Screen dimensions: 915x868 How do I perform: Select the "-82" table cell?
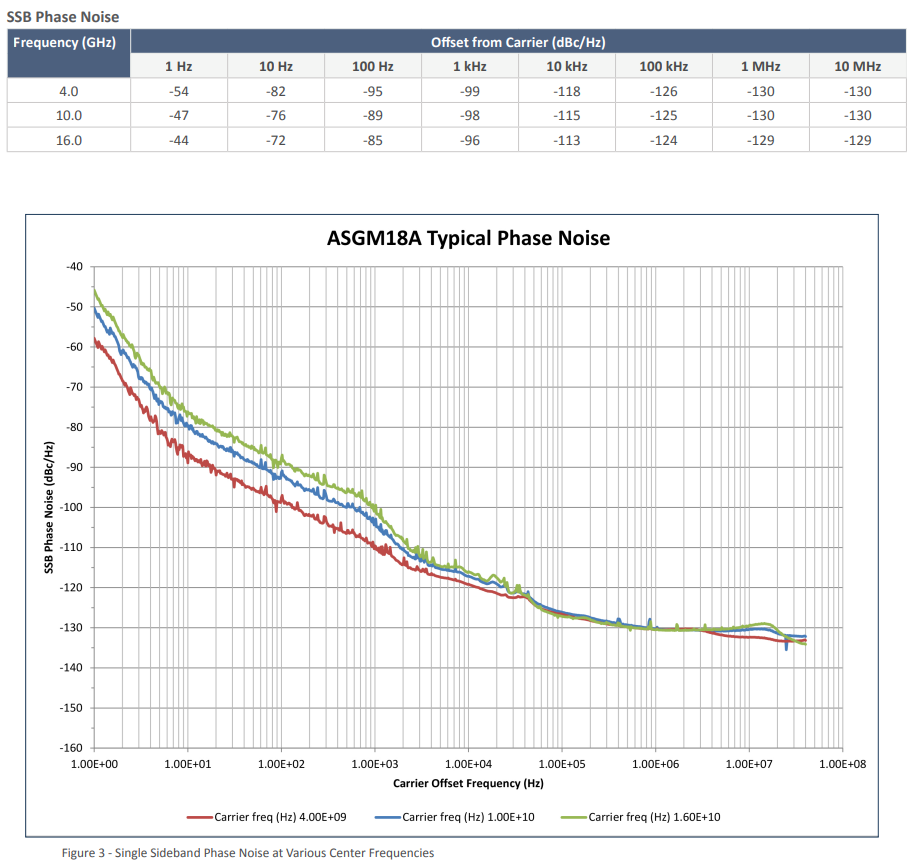coord(276,92)
